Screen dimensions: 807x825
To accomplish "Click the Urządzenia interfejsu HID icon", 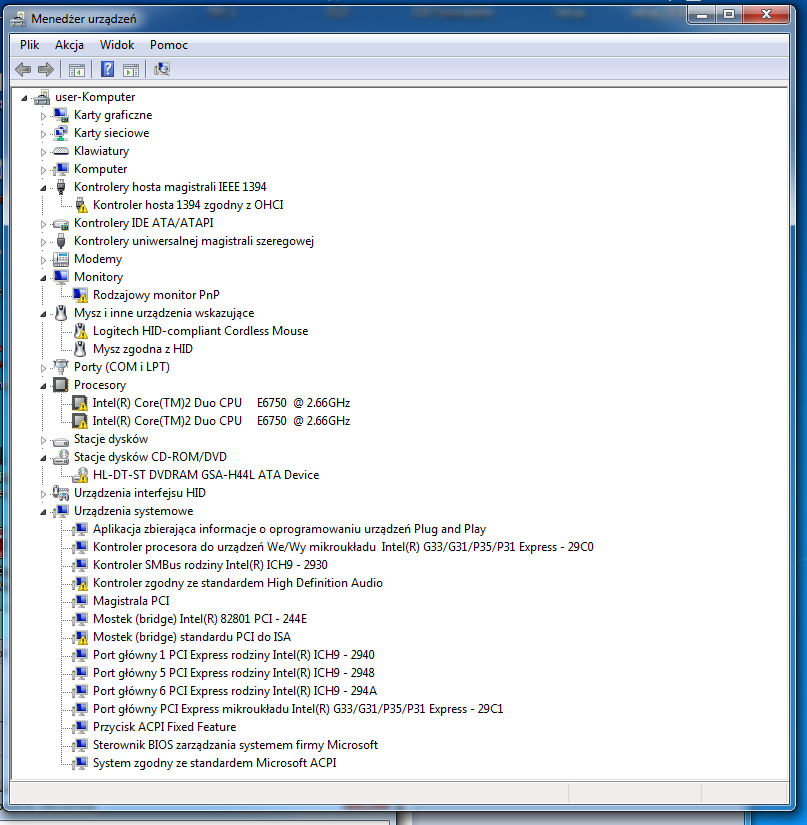I will coord(61,493).
